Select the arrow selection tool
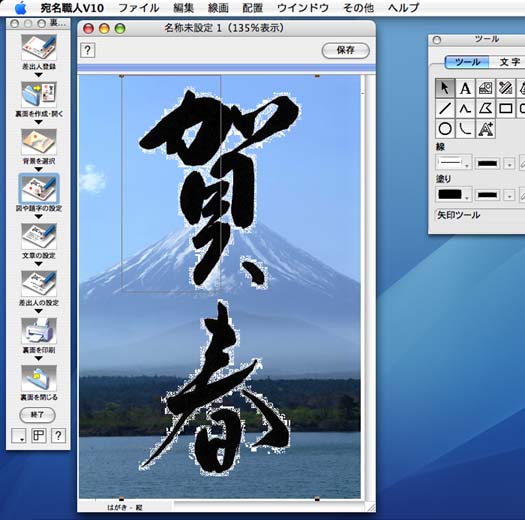The height and width of the screenshot is (520, 525). click(x=445, y=88)
